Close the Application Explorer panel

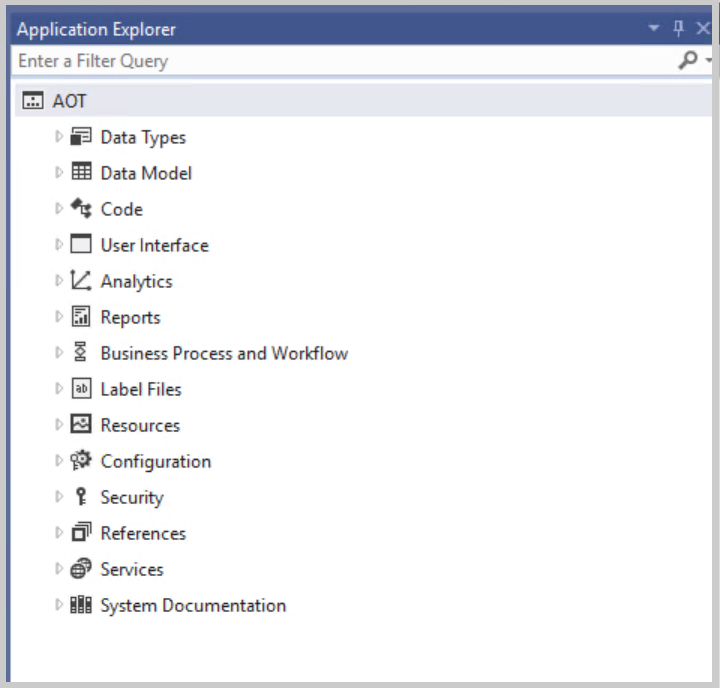[x=703, y=28]
